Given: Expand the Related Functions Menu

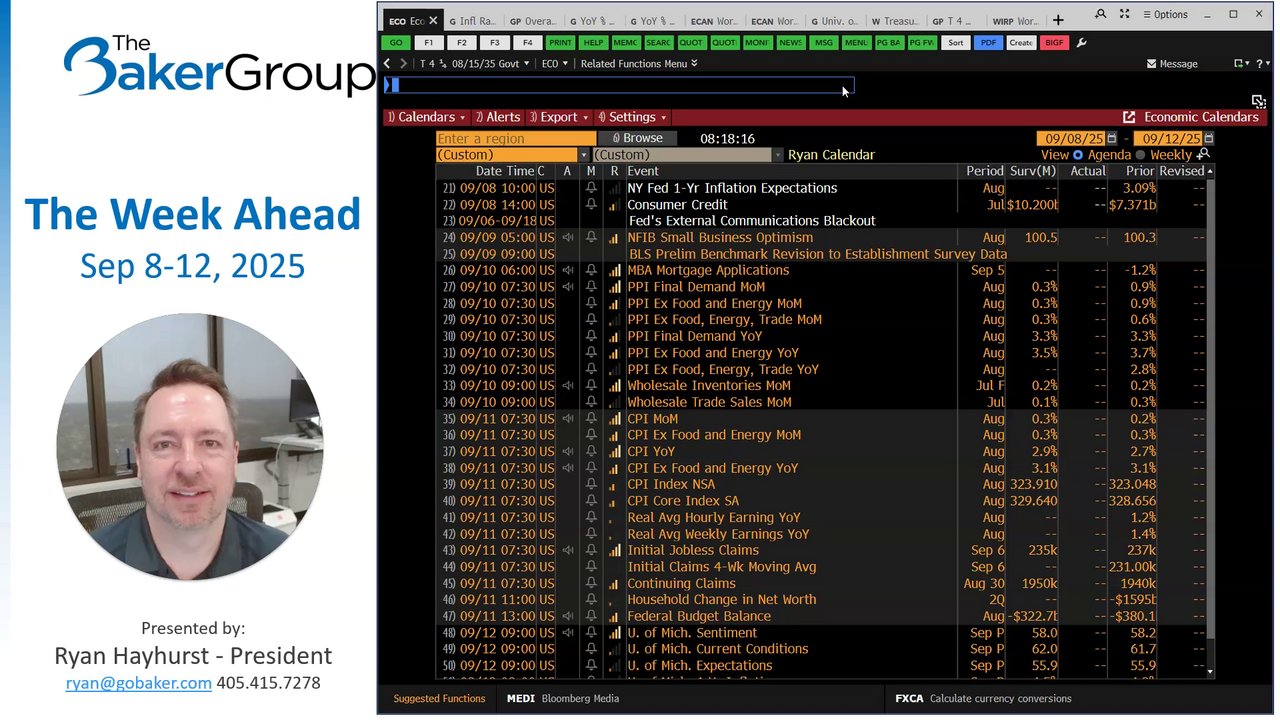Looking at the screenshot, I should (x=639, y=64).
